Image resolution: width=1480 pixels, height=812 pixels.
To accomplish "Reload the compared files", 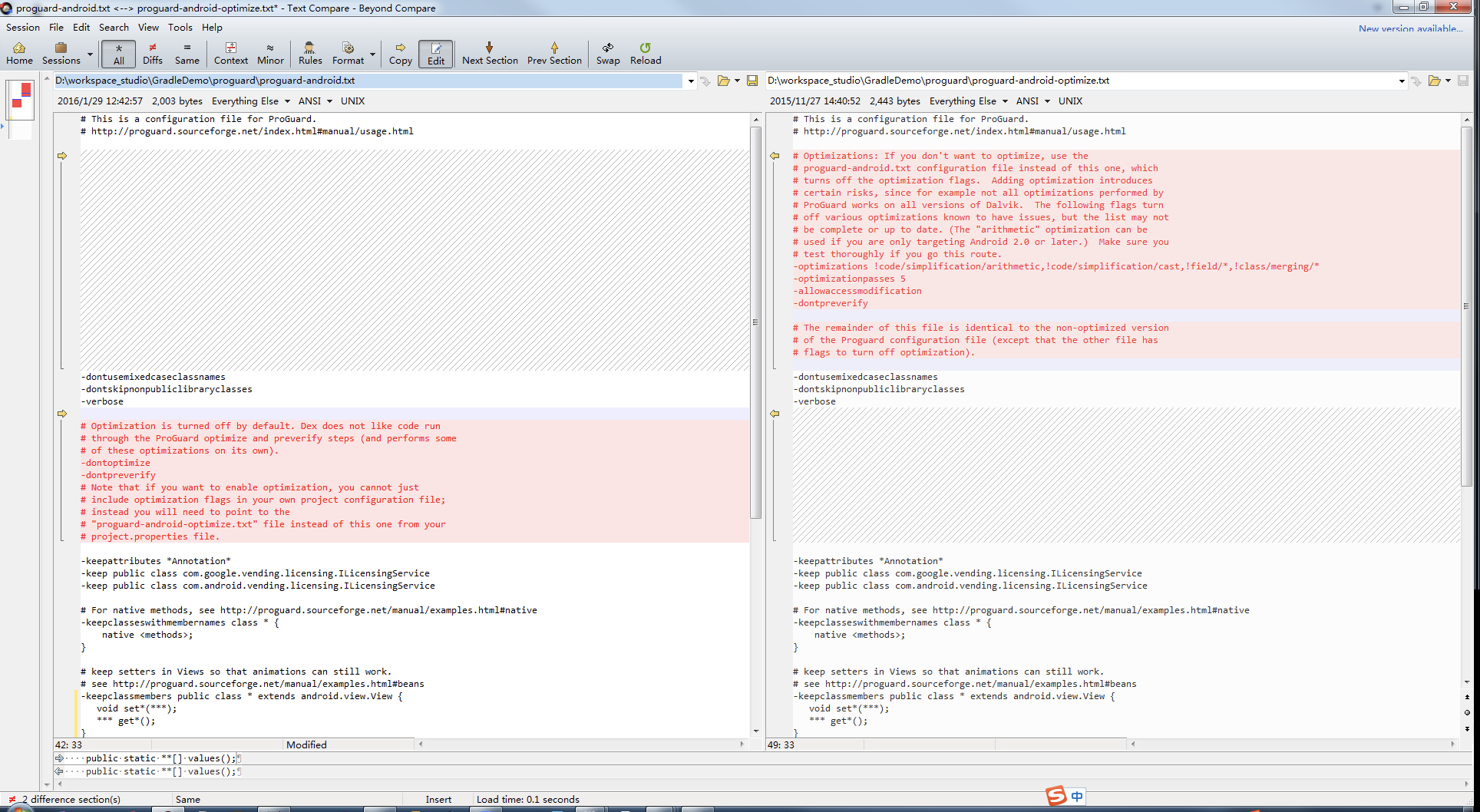I will (x=646, y=54).
